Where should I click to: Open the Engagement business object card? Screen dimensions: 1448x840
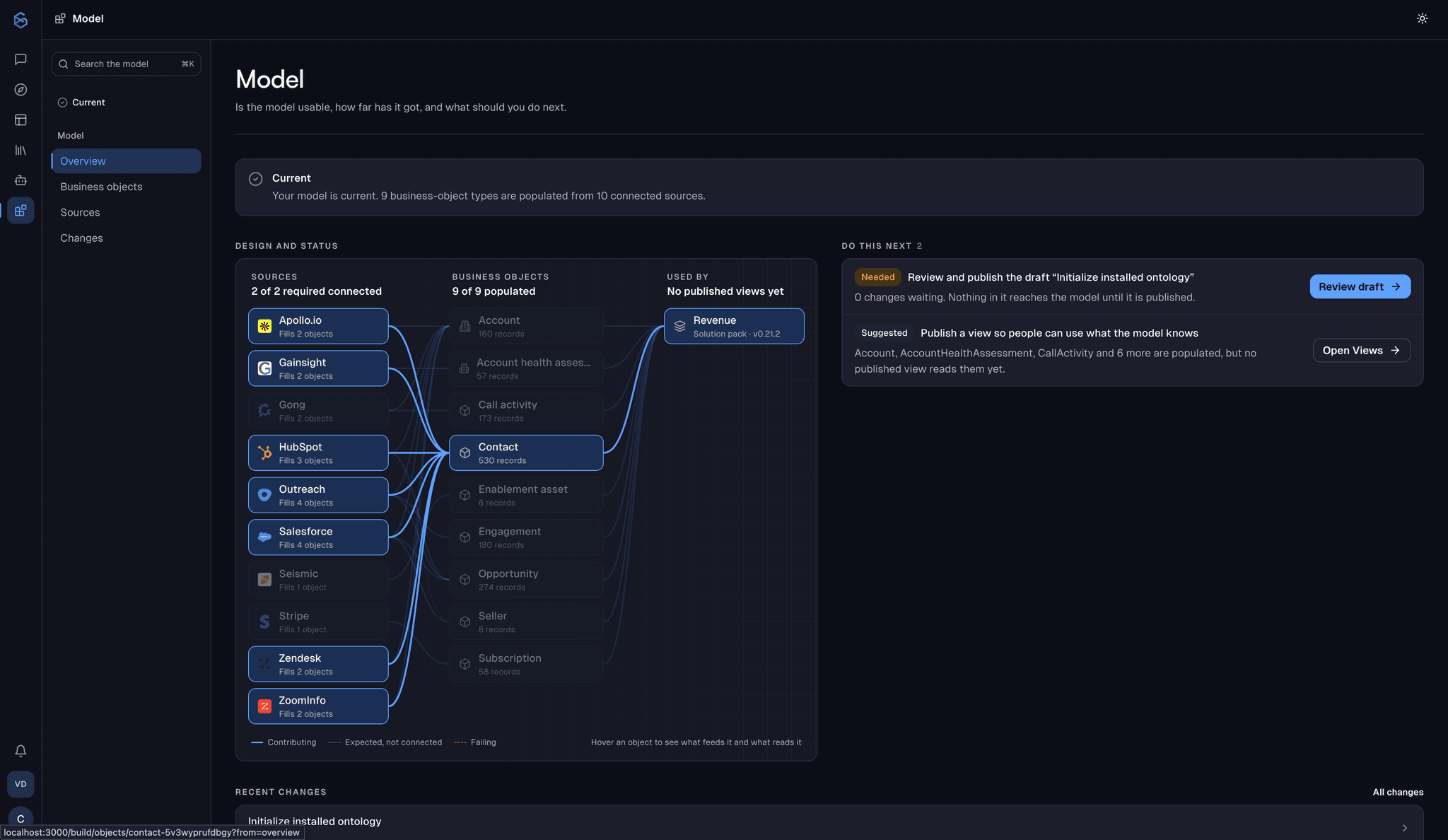(x=526, y=537)
